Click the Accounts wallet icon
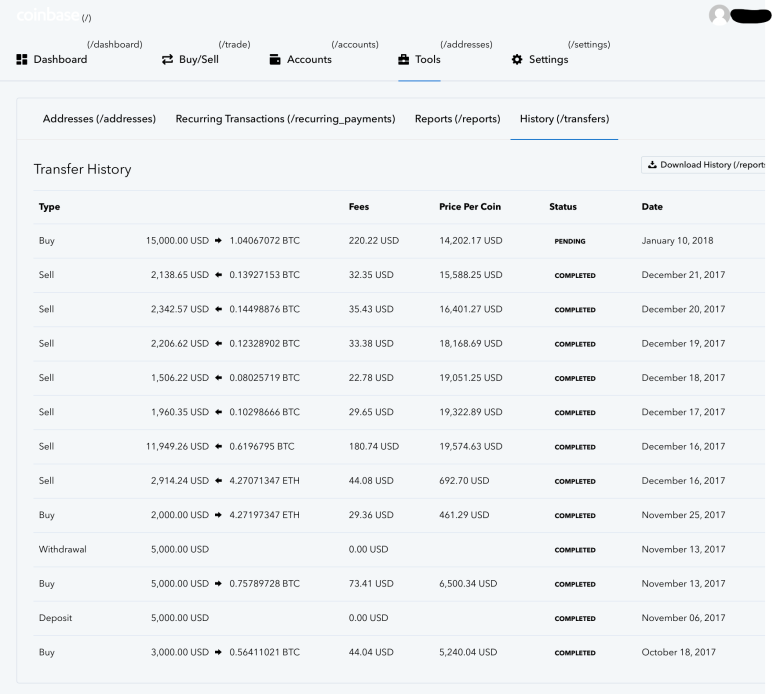Viewport: 773px width, 694px height. click(x=275, y=60)
